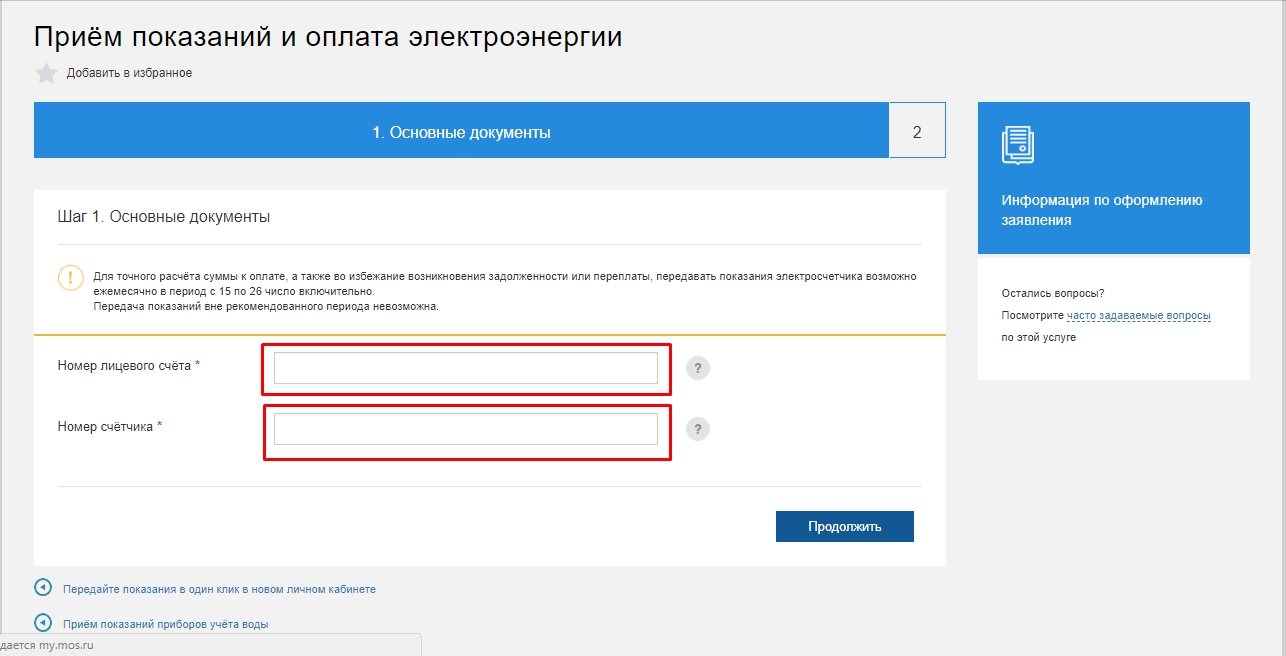The image size is (1286, 656).
Task: Click the help icon beside 'Номер лицевого счёта'
Action: 698,368
